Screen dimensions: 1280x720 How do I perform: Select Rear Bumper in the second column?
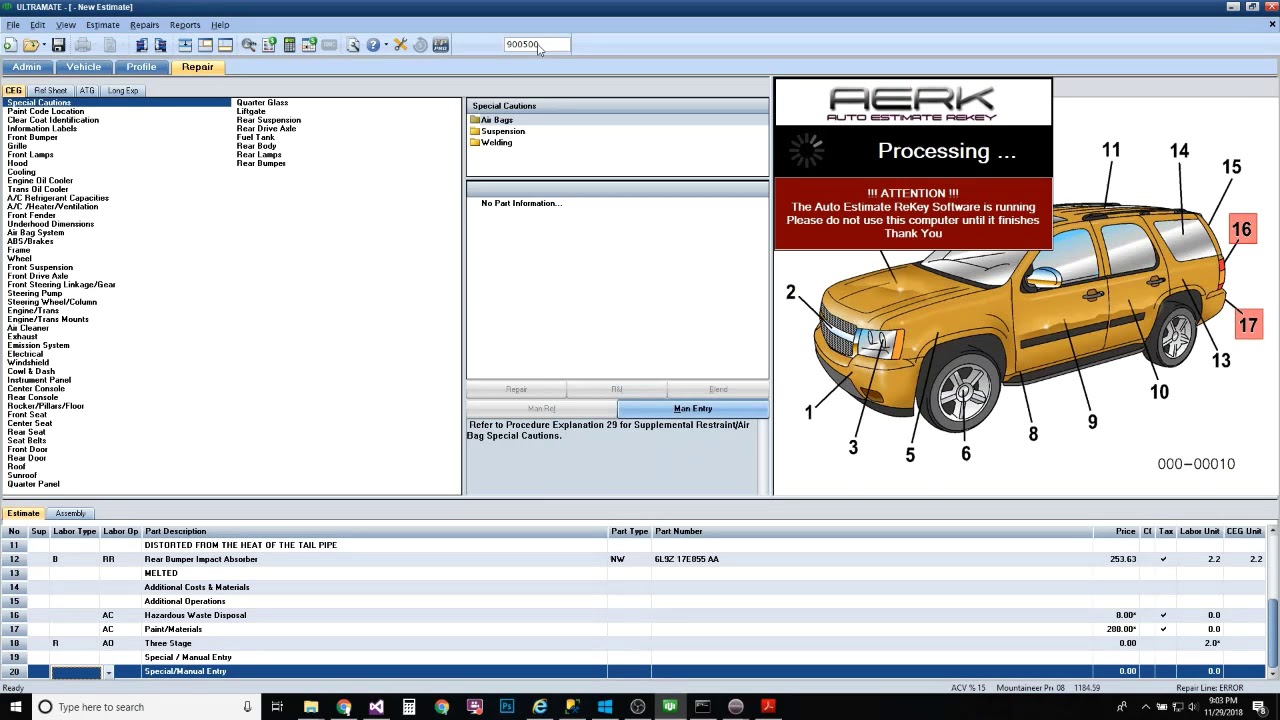(261, 164)
